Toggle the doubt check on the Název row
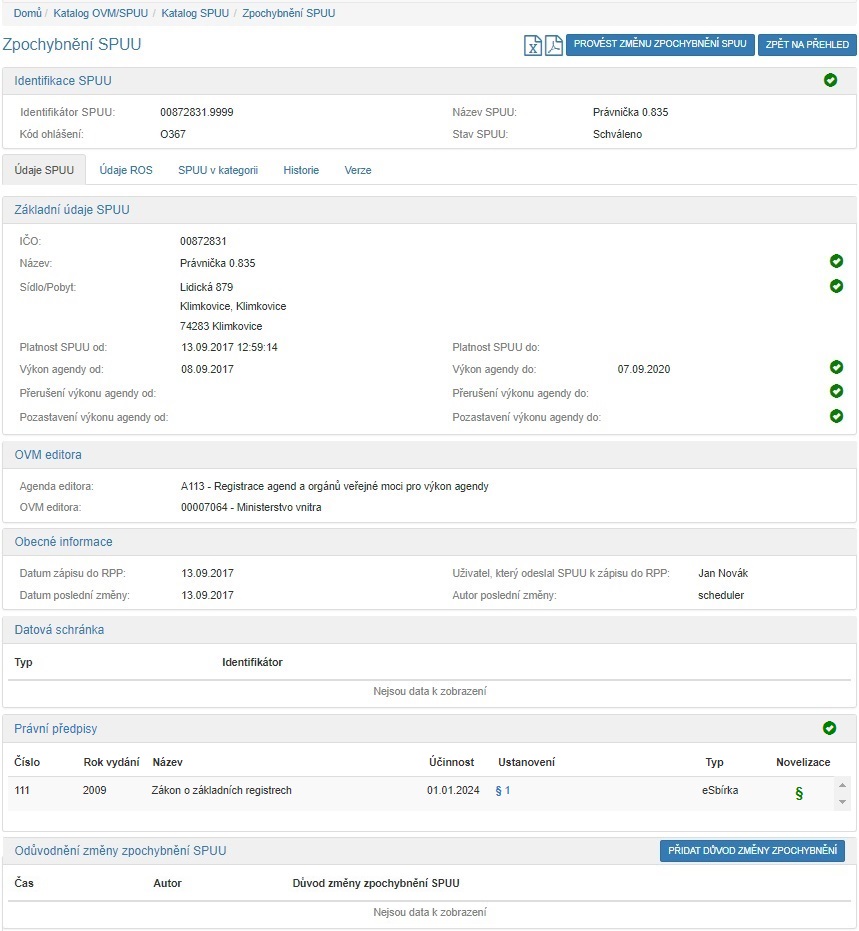The height and width of the screenshot is (931, 859). tap(836, 262)
